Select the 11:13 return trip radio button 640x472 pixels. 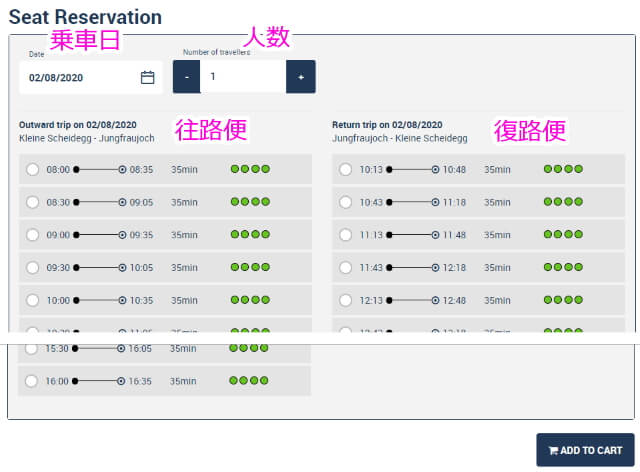[345, 235]
